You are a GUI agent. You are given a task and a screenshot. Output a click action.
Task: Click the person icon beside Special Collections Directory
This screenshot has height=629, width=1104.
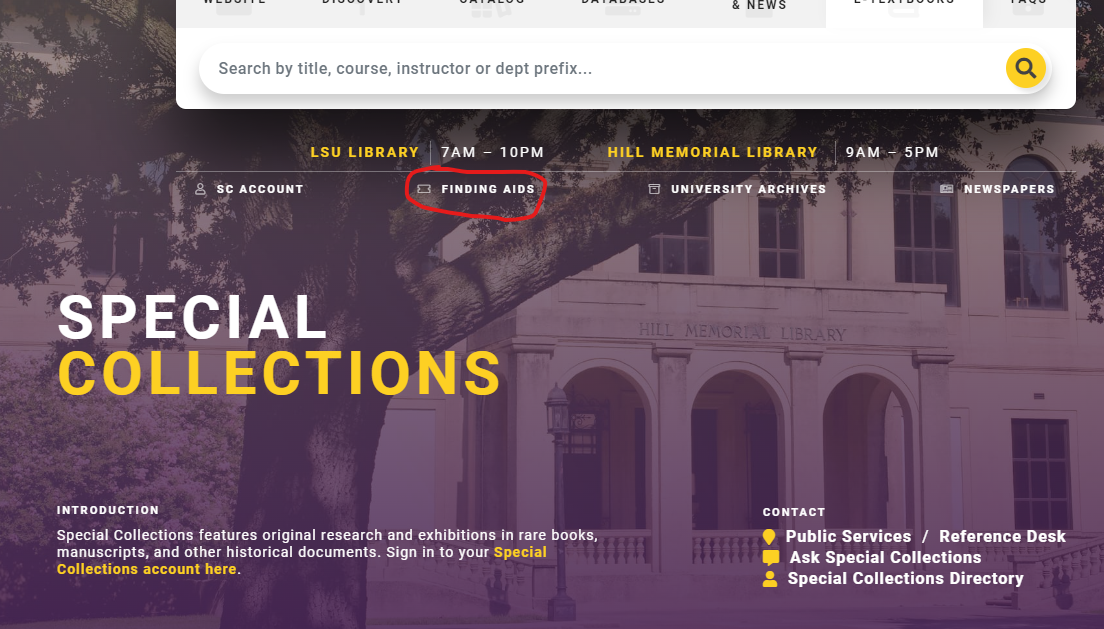click(769, 579)
